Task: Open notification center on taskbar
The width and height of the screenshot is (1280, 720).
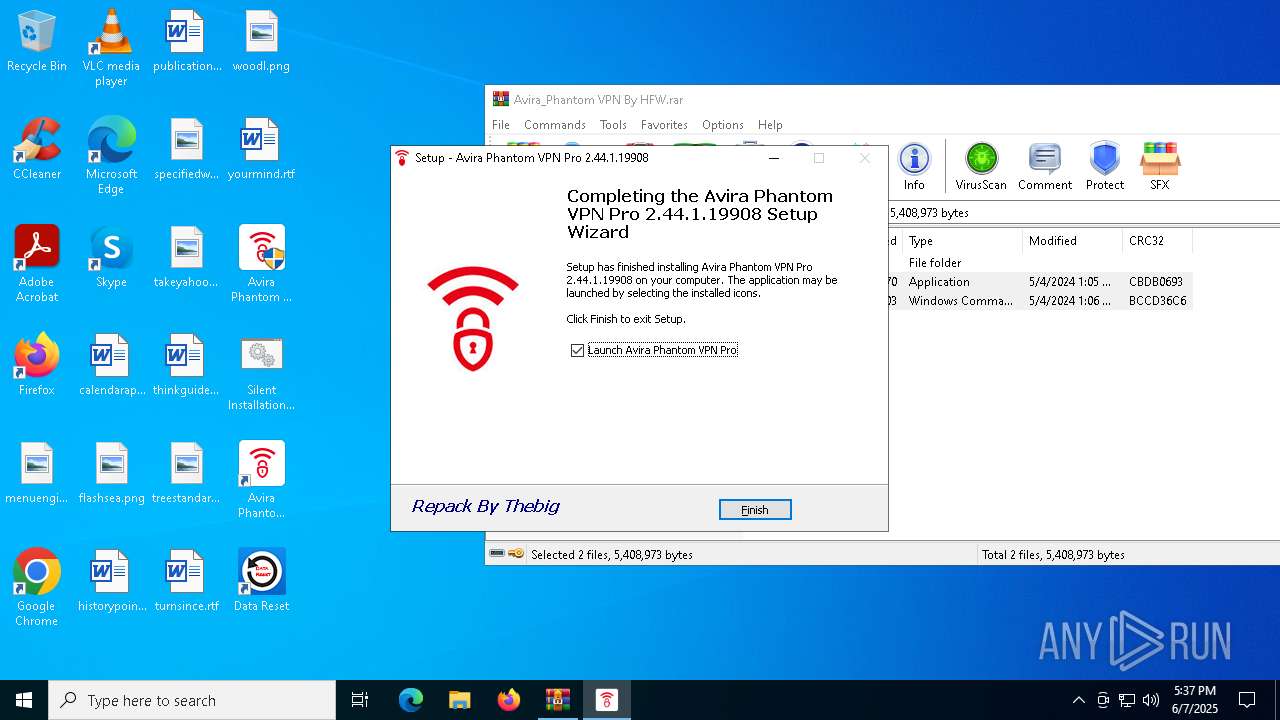Action: 1247,700
